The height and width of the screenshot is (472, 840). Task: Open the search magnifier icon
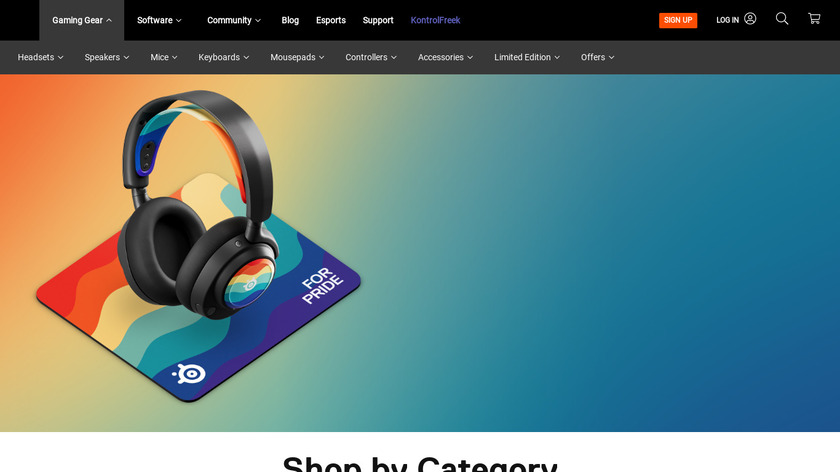[782, 19]
